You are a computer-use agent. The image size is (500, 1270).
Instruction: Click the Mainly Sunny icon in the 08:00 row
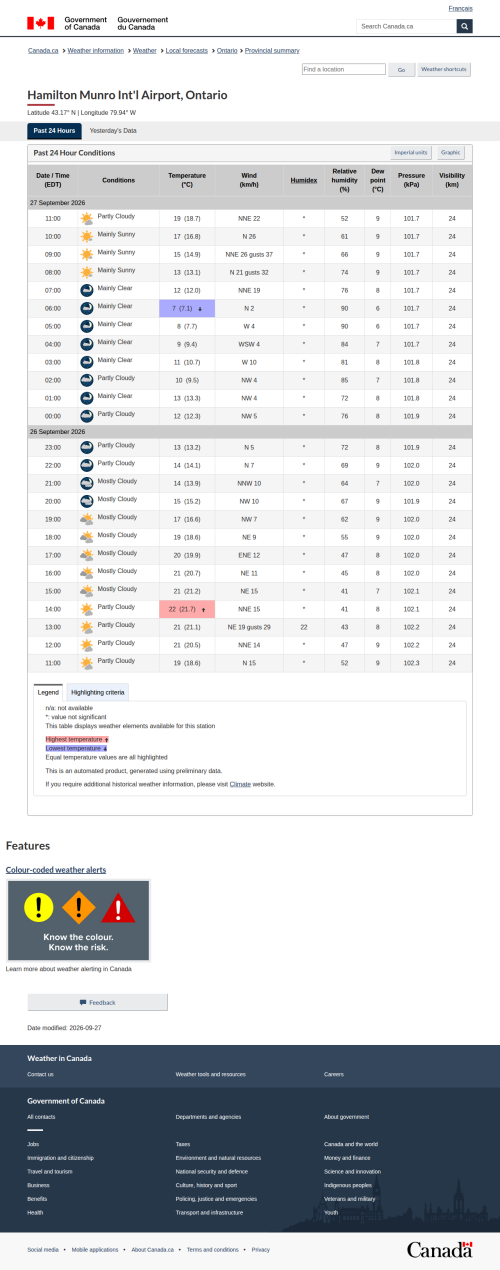click(87, 272)
